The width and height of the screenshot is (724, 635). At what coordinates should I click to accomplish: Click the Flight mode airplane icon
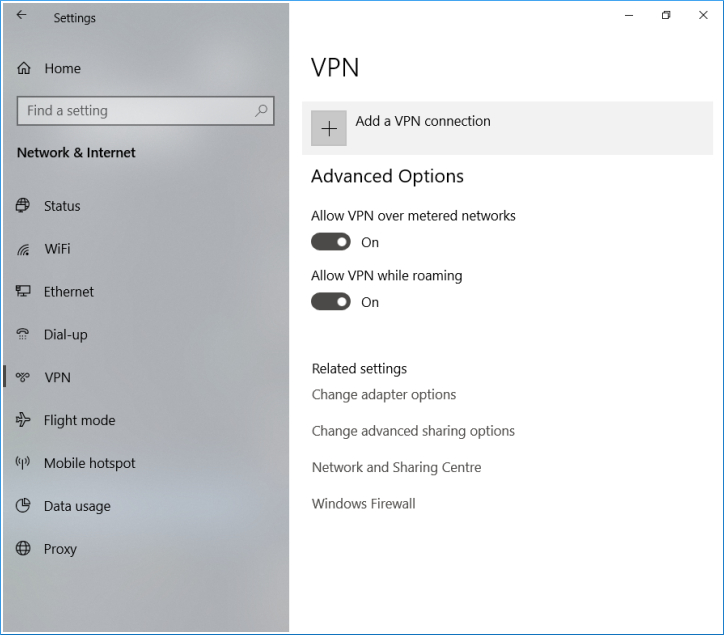coord(23,421)
